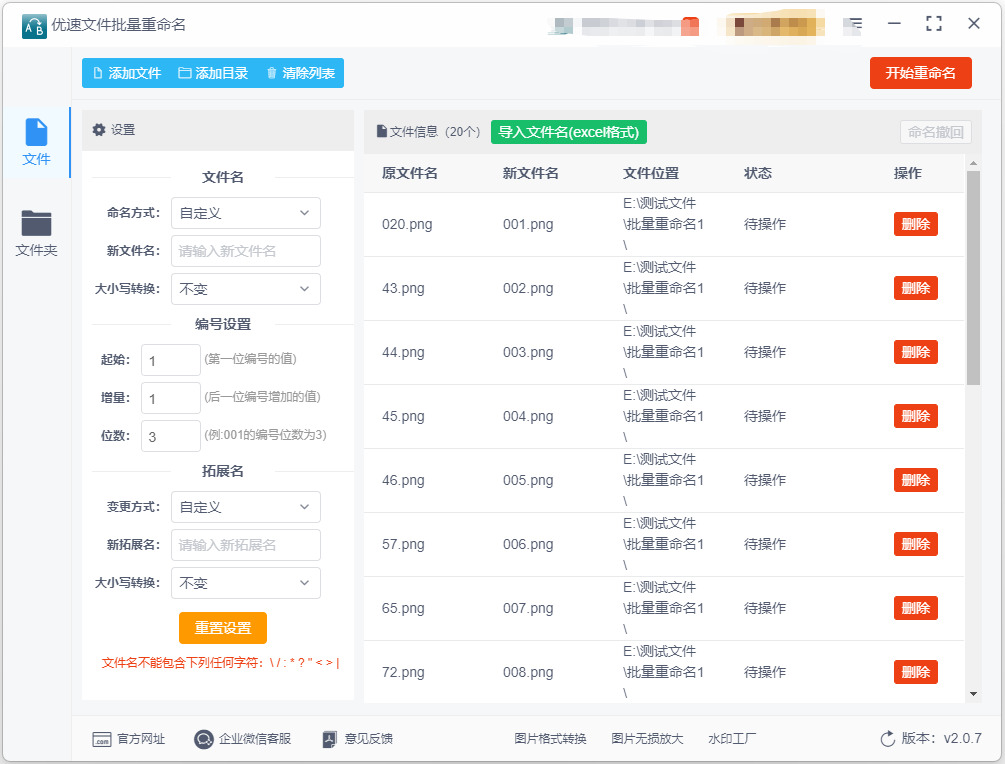Click the 意见反馈 feedback icon
The width and height of the screenshot is (1005, 764).
click(331, 739)
